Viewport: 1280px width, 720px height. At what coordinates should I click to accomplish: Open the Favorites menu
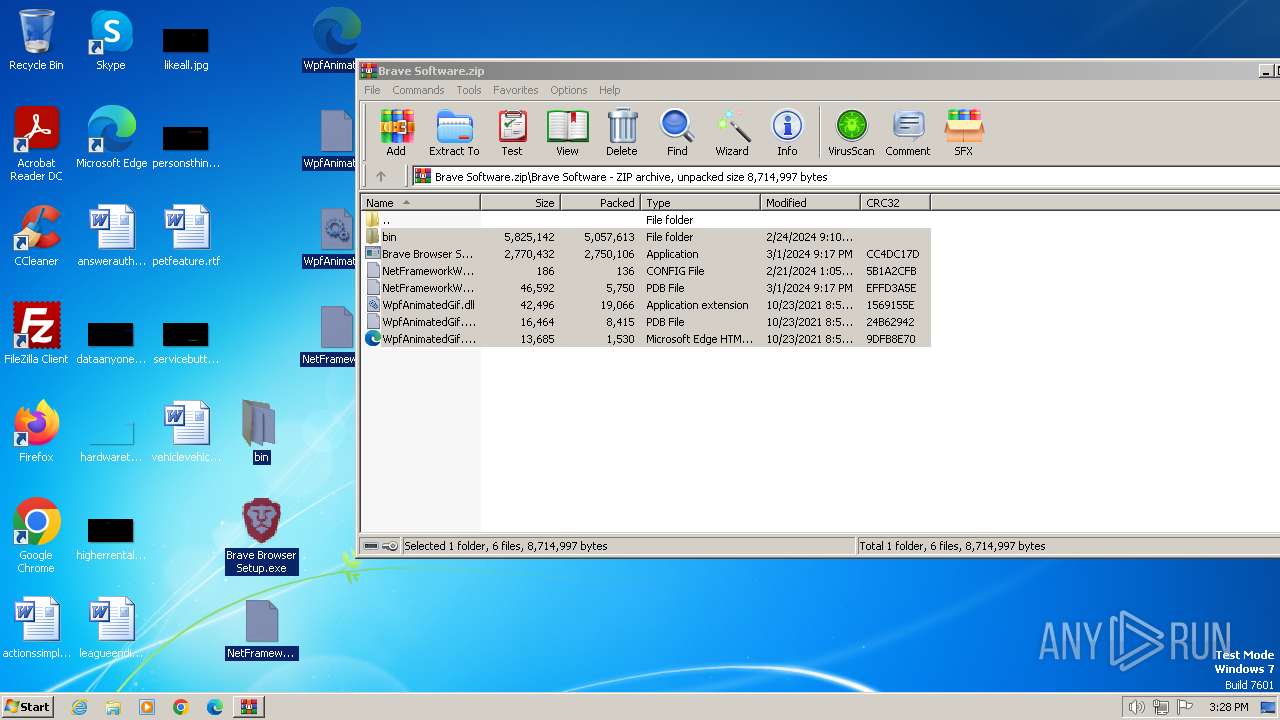pyautogui.click(x=515, y=90)
